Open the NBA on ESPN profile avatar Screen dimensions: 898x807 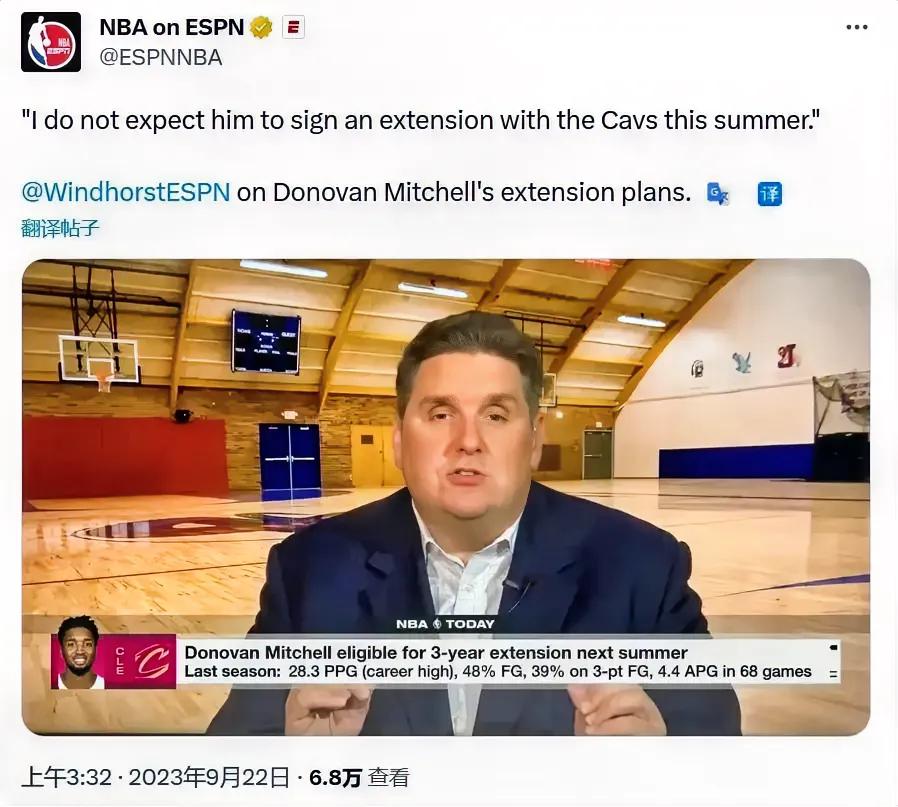(51, 42)
